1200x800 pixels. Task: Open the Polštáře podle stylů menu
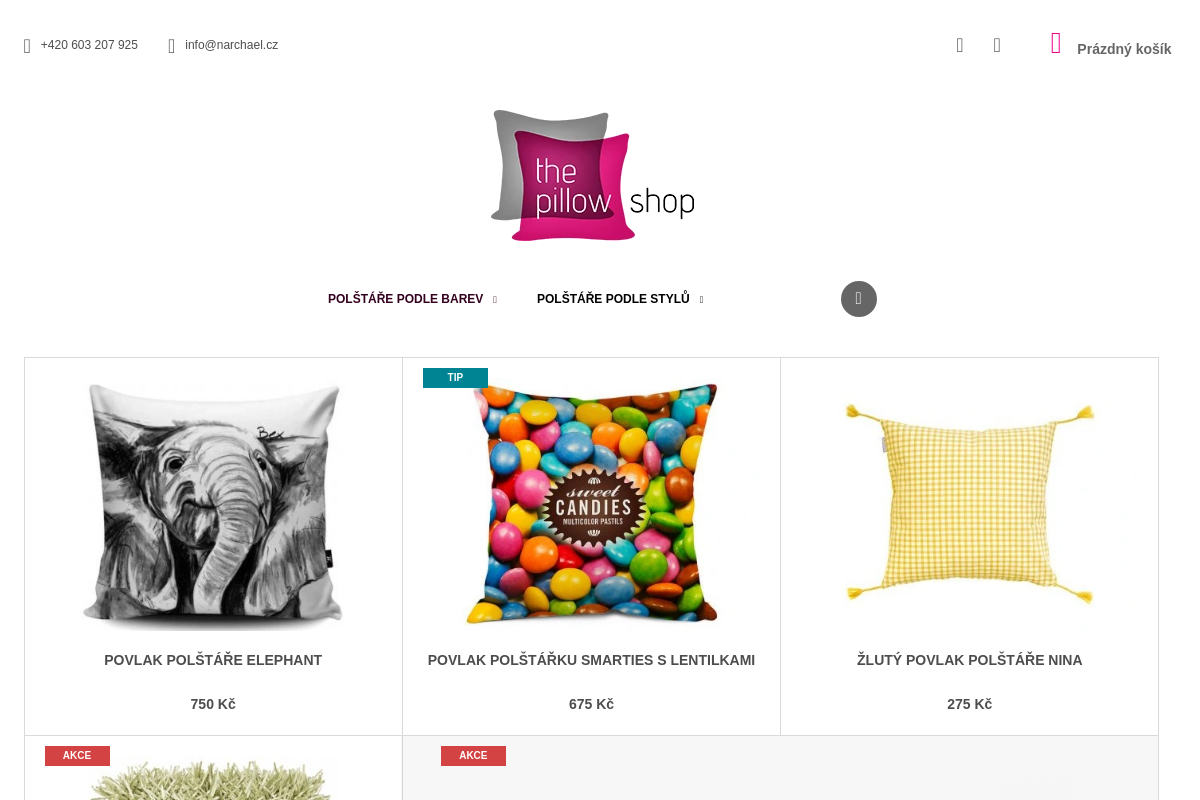613,299
